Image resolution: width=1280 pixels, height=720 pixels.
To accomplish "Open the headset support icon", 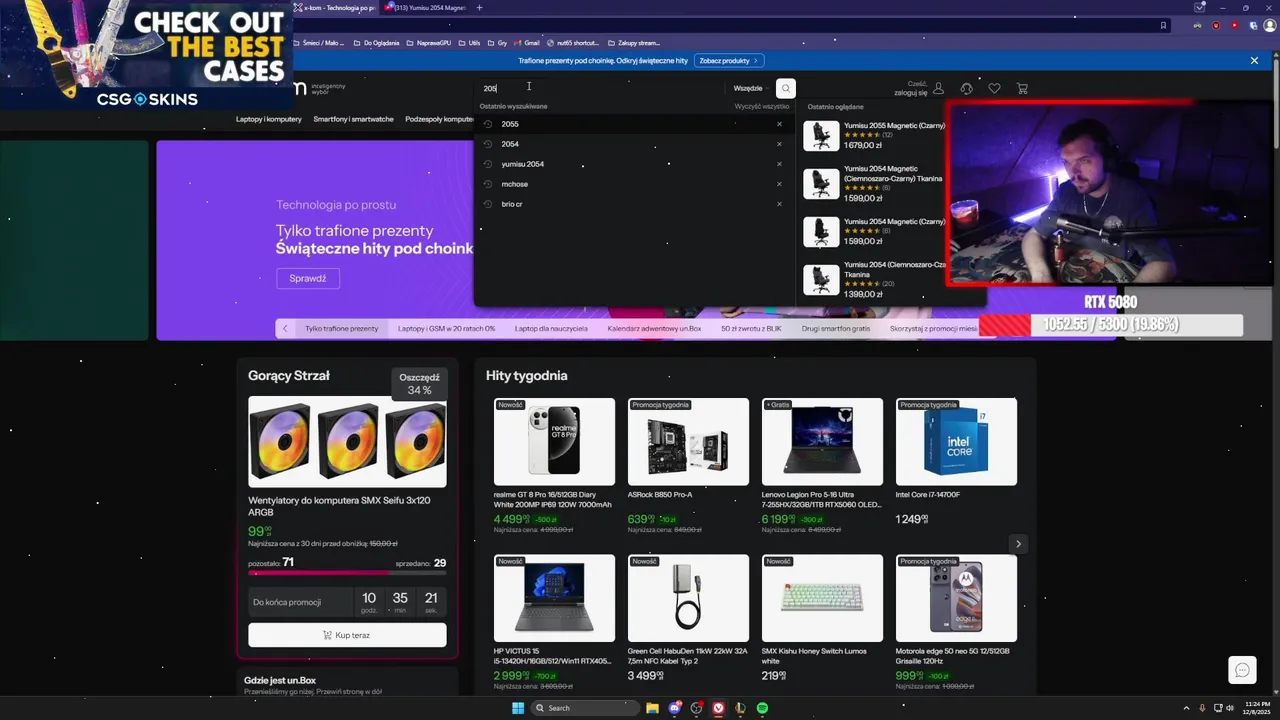I will pos(966,88).
